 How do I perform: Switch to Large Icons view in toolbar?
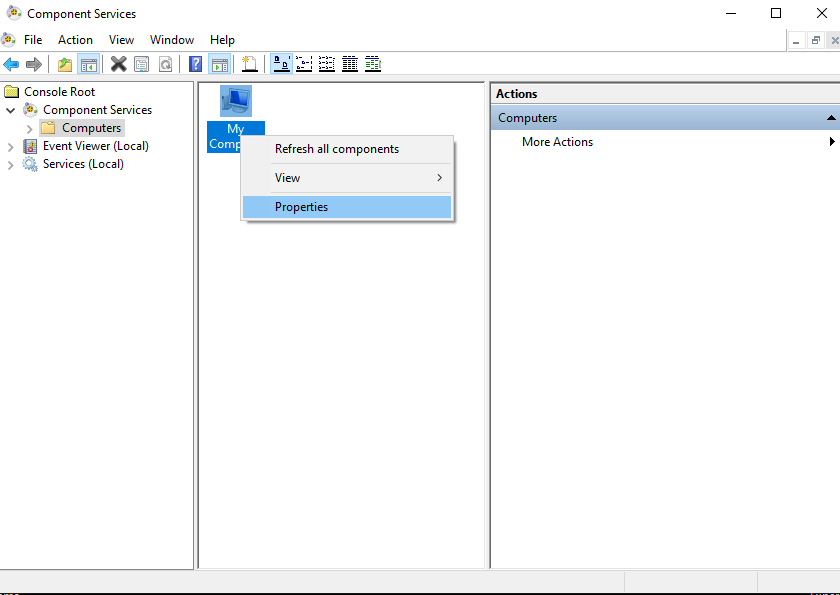[x=281, y=64]
